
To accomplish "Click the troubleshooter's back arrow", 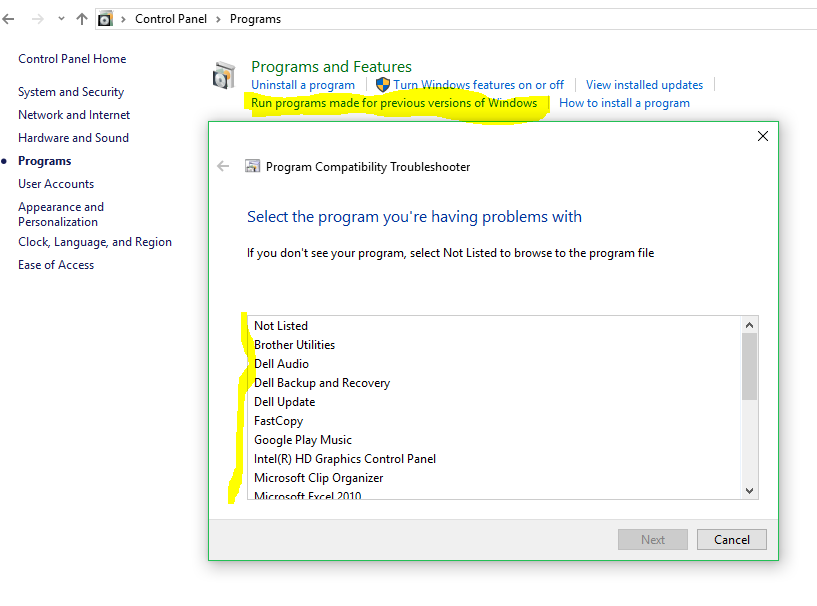I will tap(223, 166).
